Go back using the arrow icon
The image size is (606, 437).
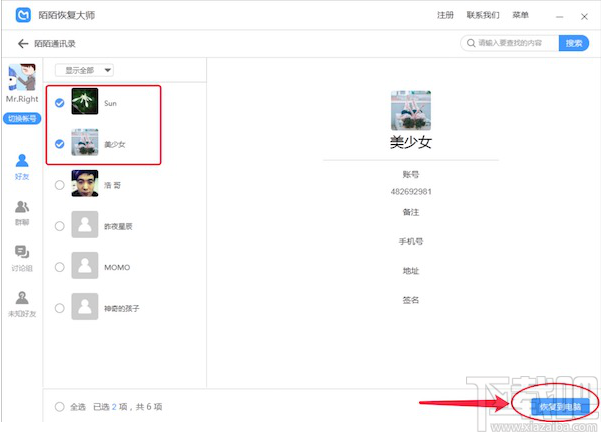pyautogui.click(x=23, y=44)
